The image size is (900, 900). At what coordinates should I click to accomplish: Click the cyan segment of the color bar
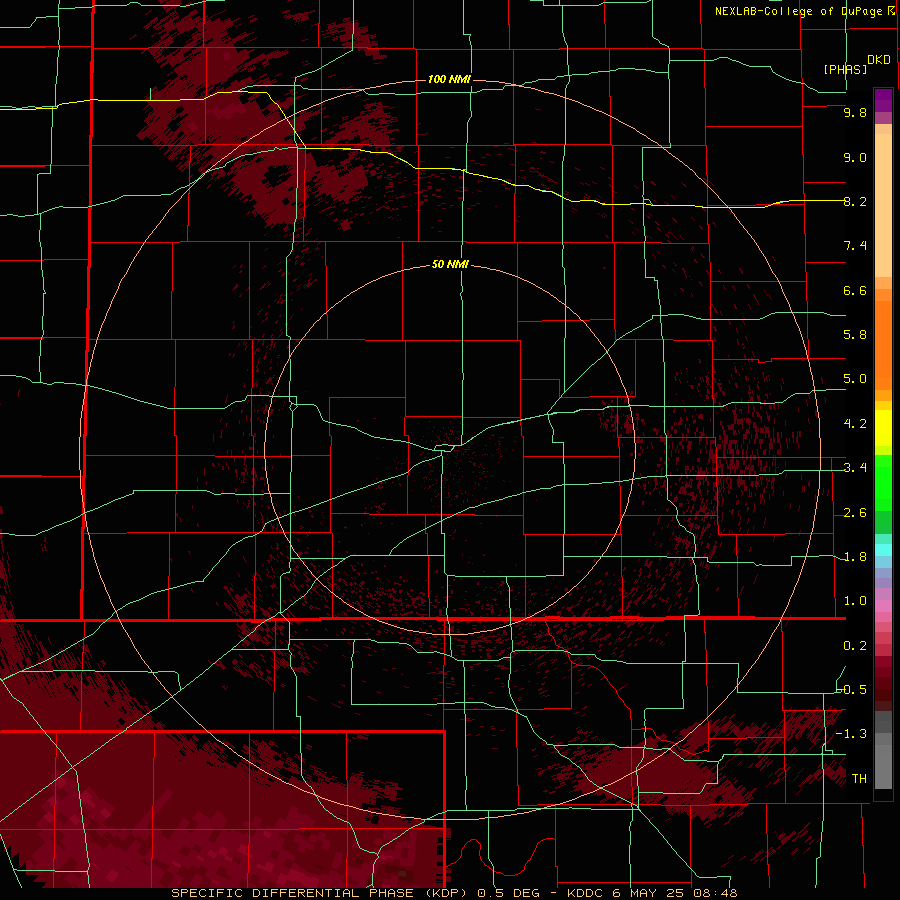[883, 549]
